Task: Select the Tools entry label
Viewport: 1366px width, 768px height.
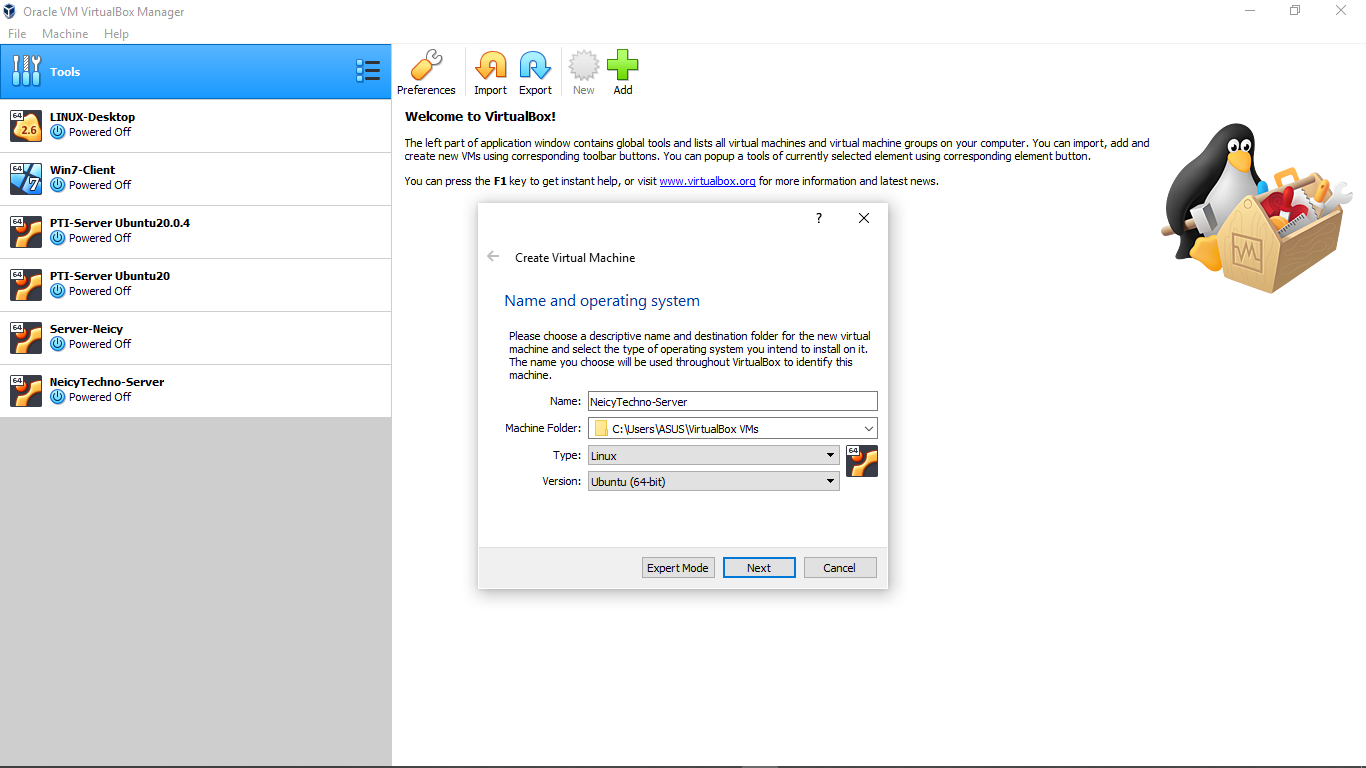Action: 65,72
